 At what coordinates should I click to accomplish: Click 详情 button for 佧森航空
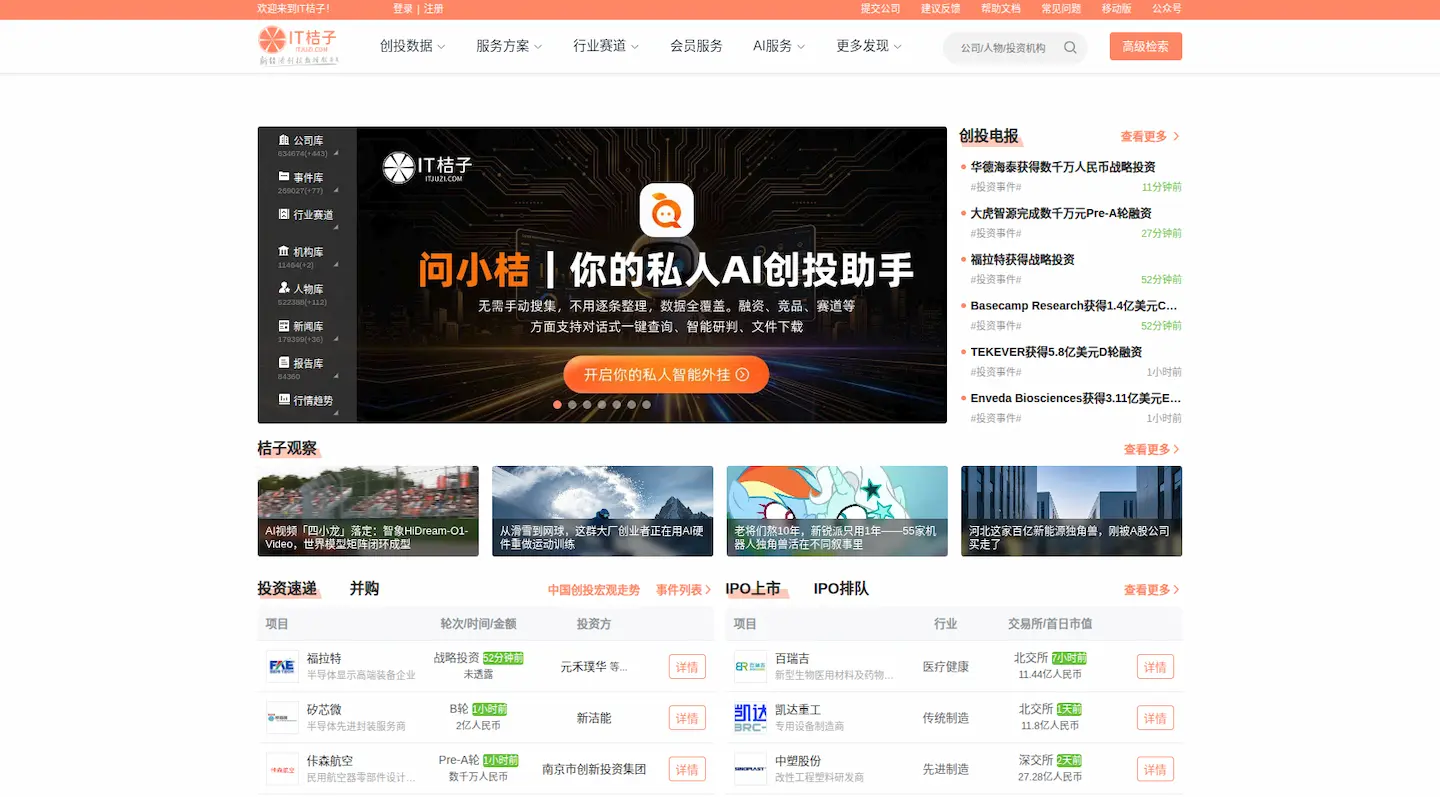(687, 769)
